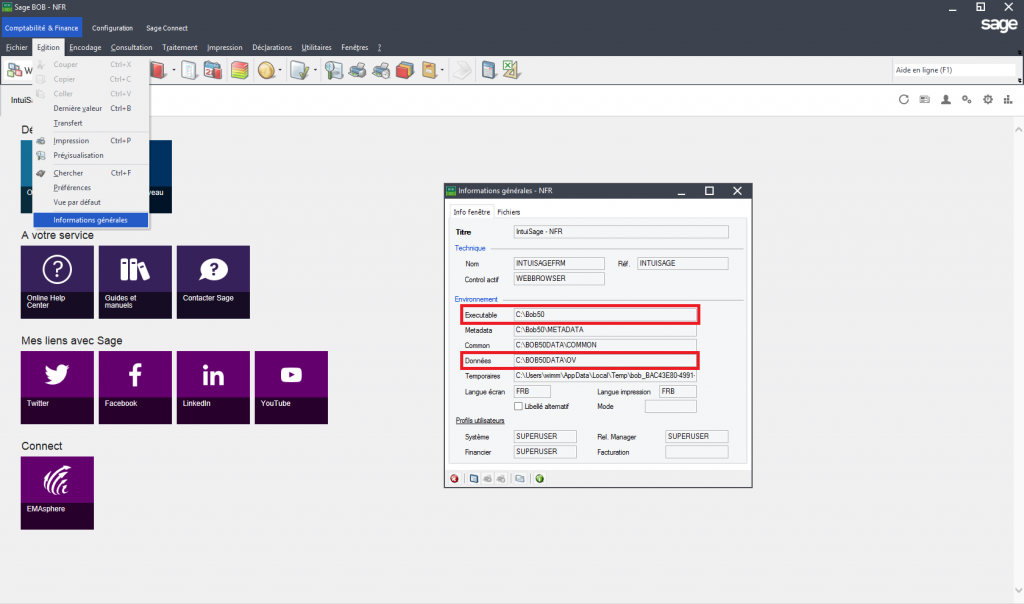This screenshot has height=604, width=1024.
Task: Open the EMAsphere Connect tile
Action: pos(57,493)
